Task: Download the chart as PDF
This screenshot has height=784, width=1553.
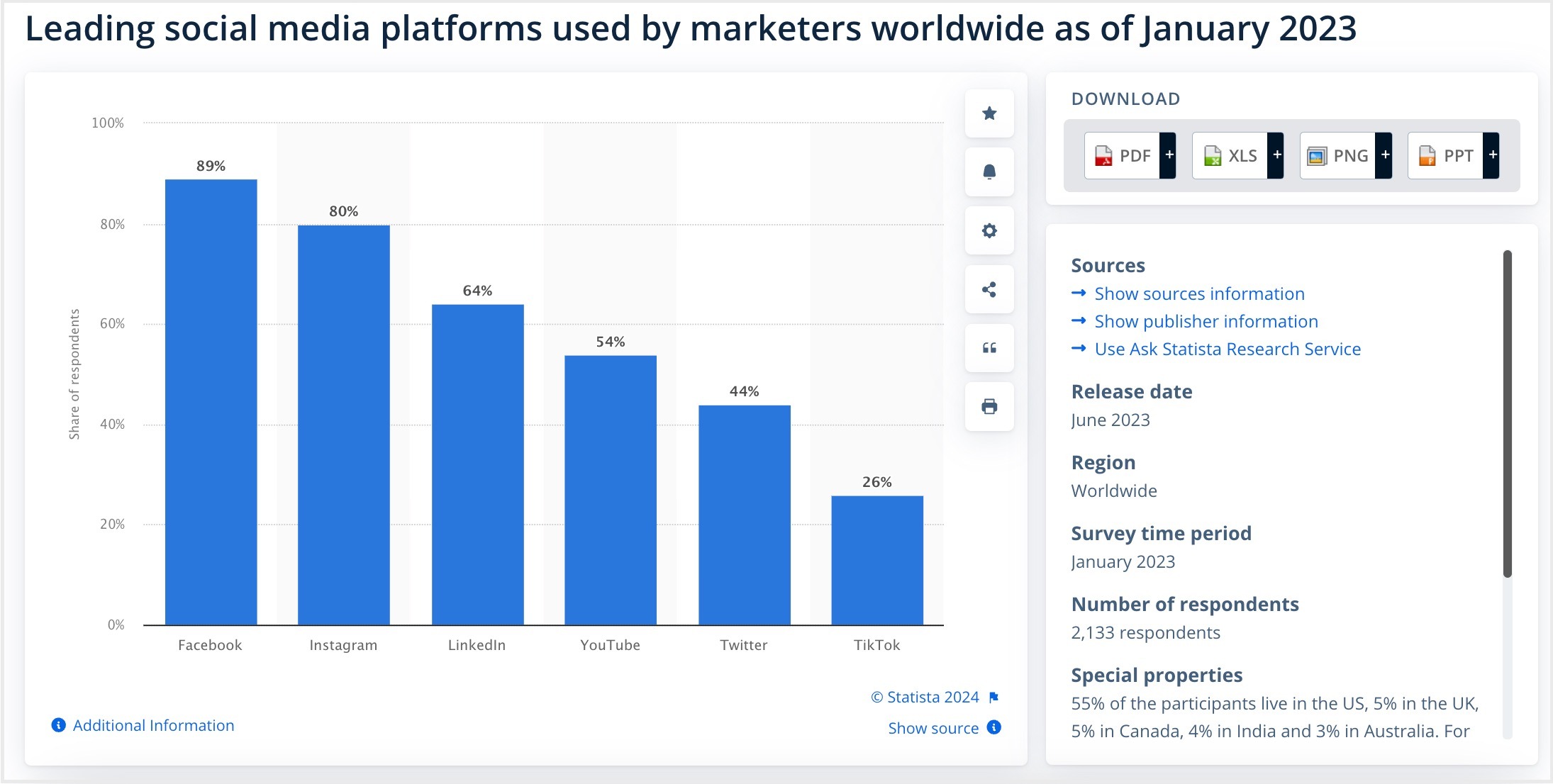Action: [1123, 156]
